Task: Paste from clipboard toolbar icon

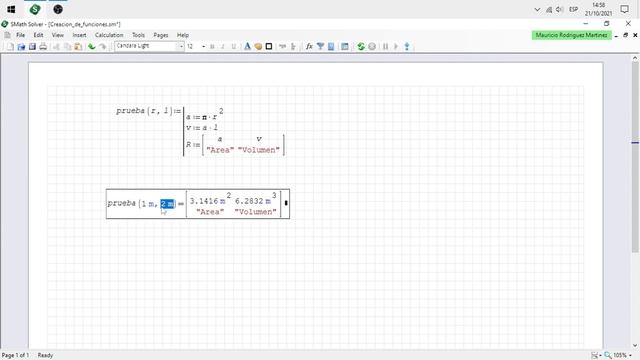Action: coord(78,47)
